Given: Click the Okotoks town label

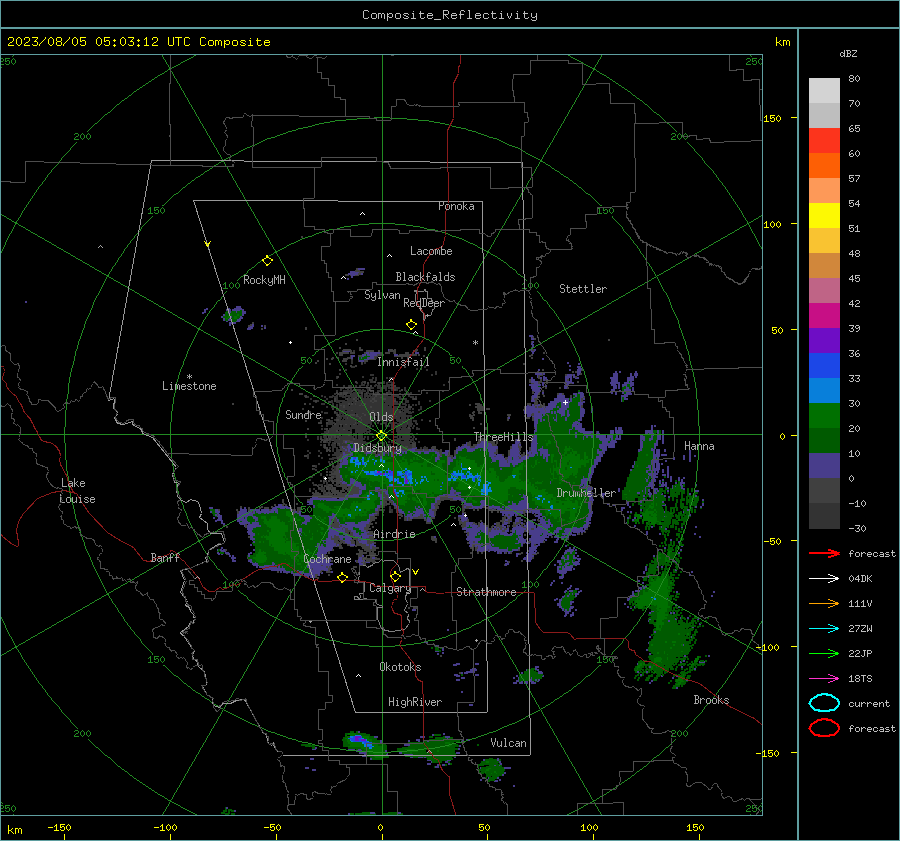Looking at the screenshot, I should click(400, 667).
